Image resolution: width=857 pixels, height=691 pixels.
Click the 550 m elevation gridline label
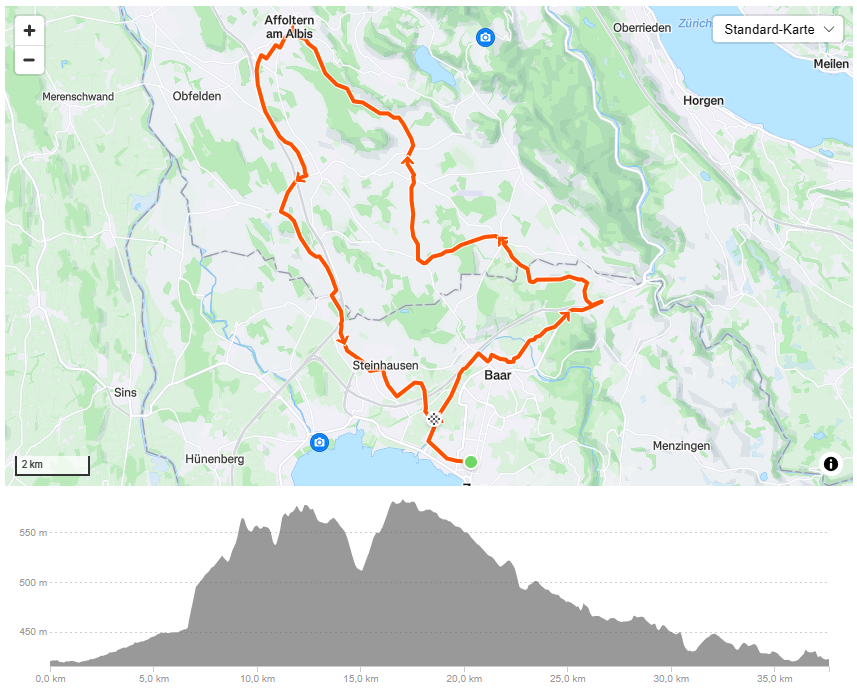(33, 532)
